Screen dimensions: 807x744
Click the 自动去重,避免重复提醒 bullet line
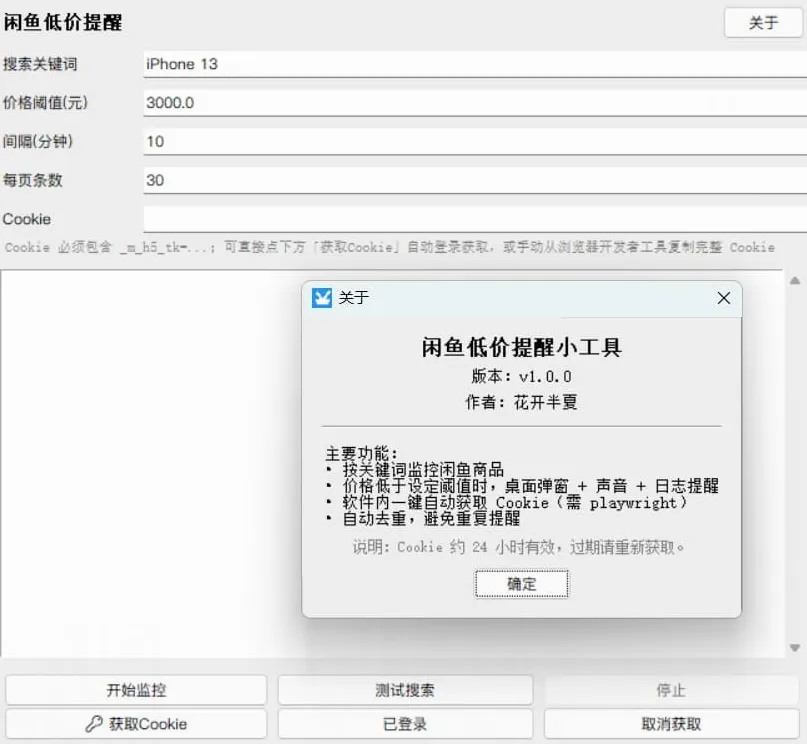[x=423, y=518]
